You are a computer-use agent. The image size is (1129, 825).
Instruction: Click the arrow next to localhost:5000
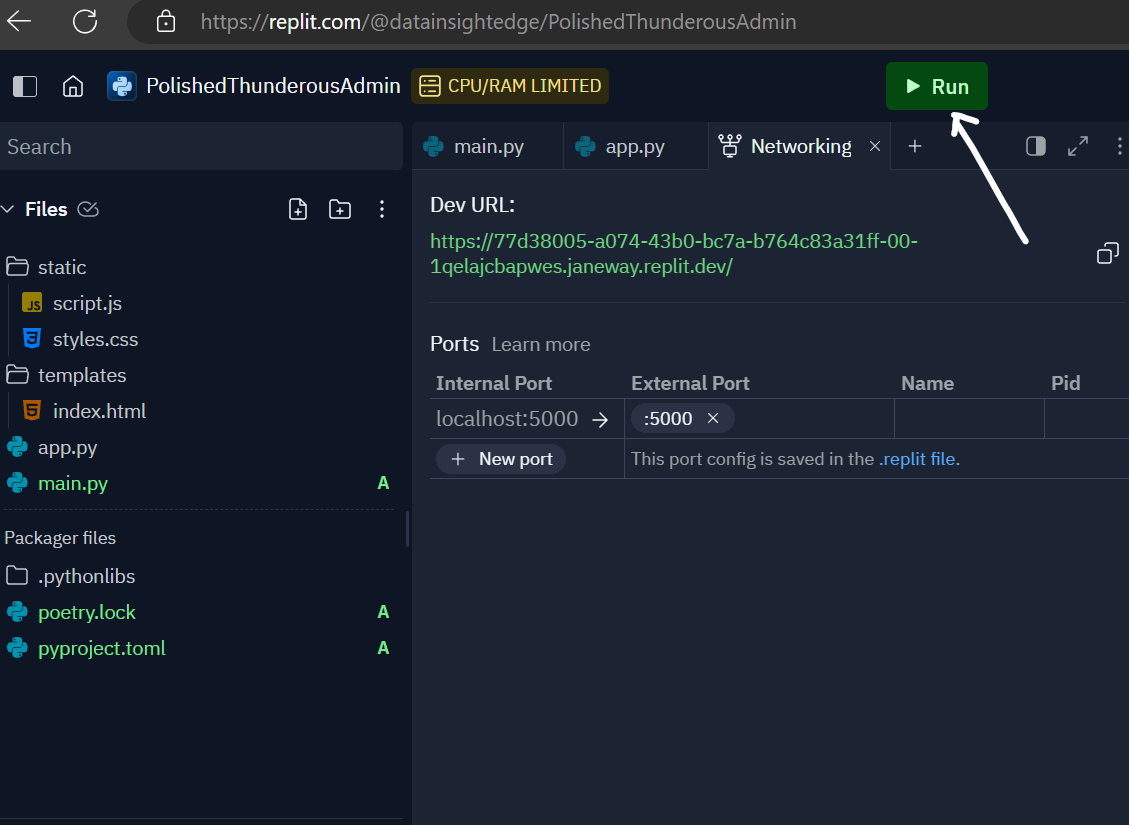point(600,419)
